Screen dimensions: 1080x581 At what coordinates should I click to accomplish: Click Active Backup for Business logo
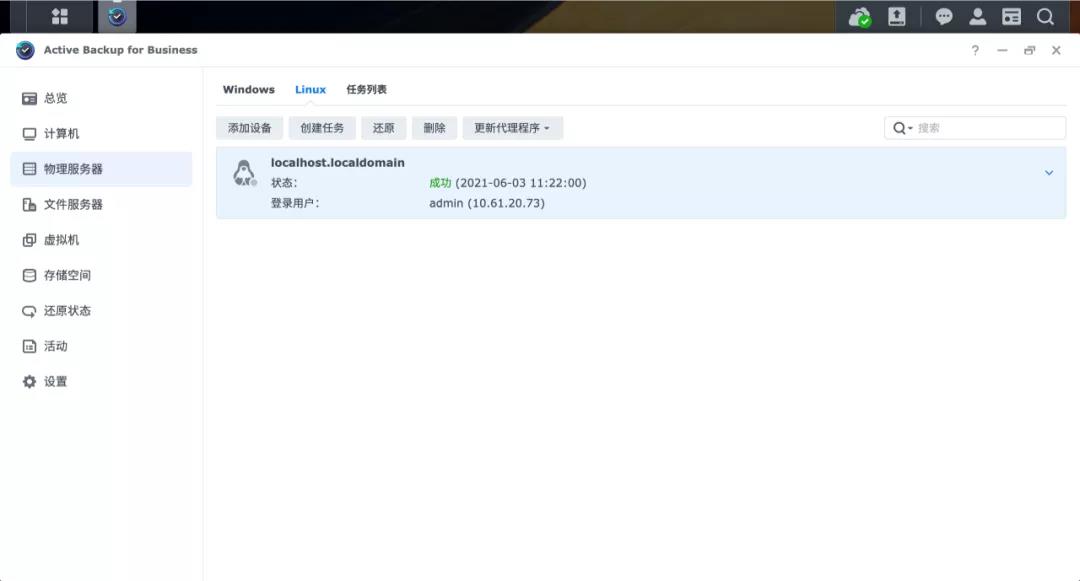click(x=25, y=50)
